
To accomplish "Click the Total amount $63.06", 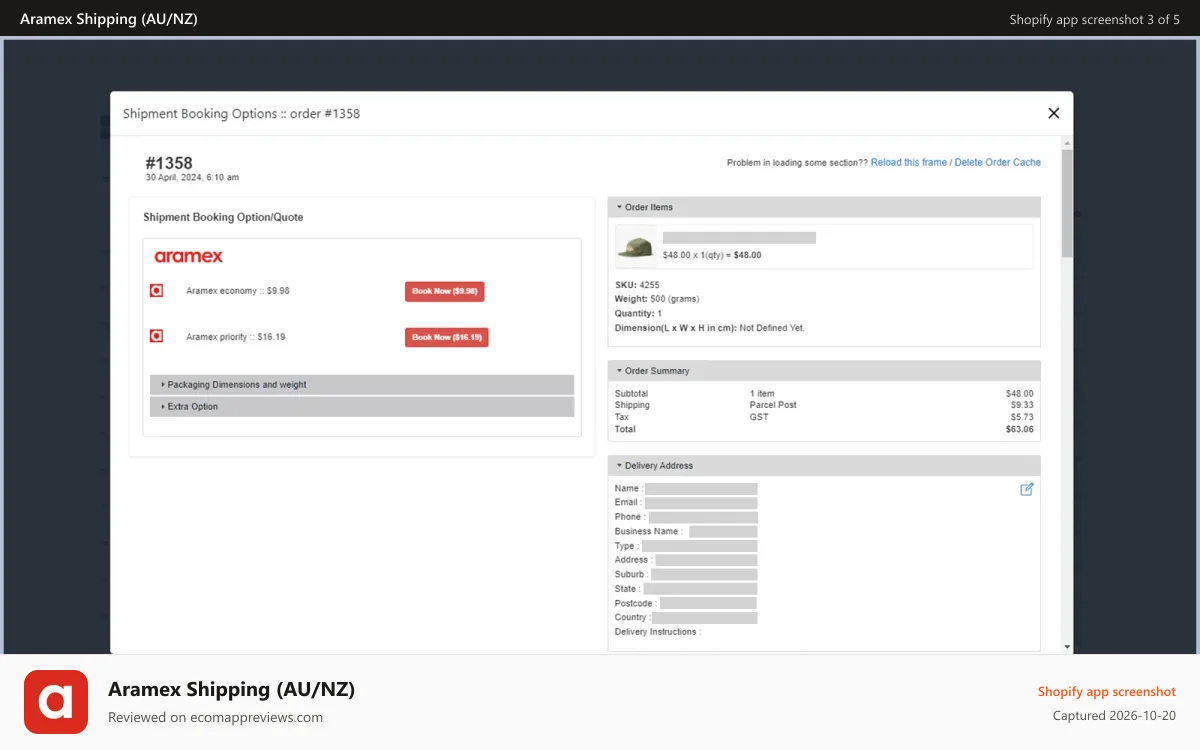I will click(1020, 429).
